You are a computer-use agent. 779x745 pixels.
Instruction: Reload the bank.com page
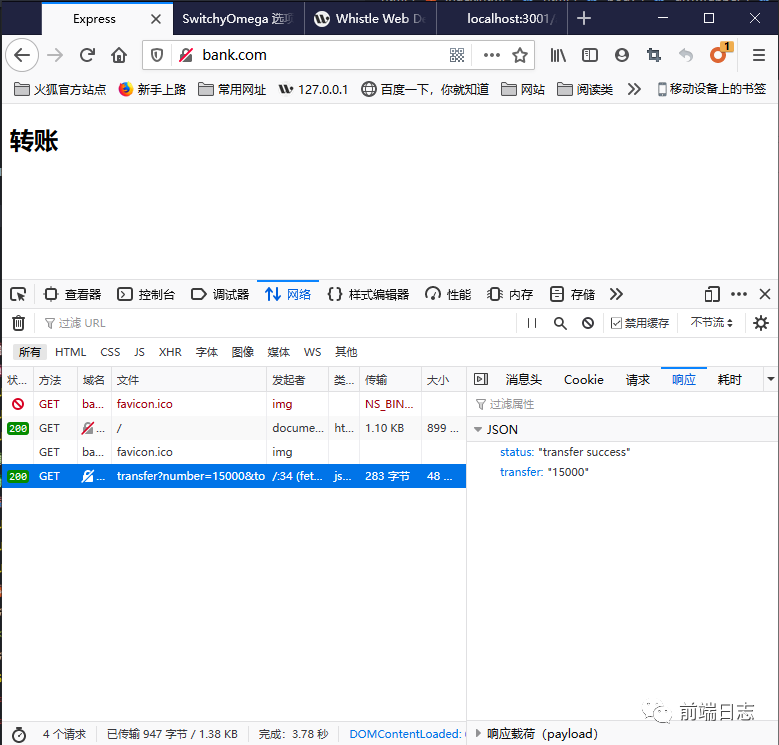point(87,55)
